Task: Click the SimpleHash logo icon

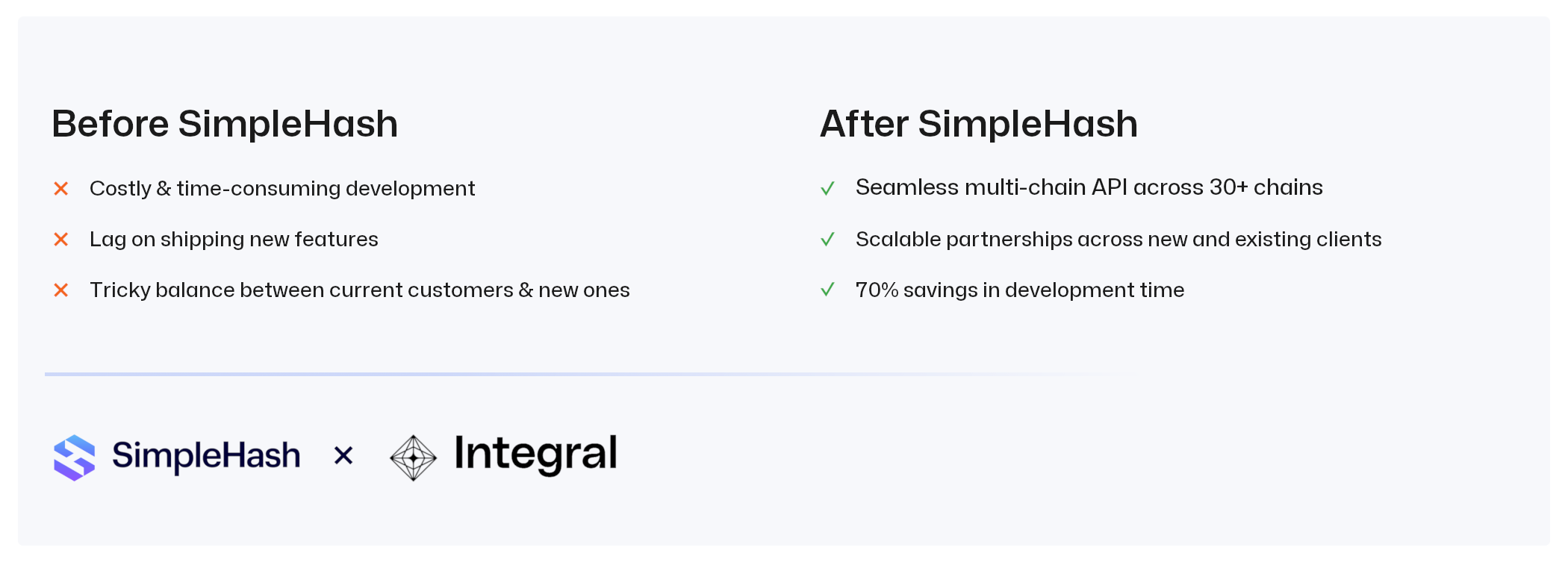Action: [75, 458]
